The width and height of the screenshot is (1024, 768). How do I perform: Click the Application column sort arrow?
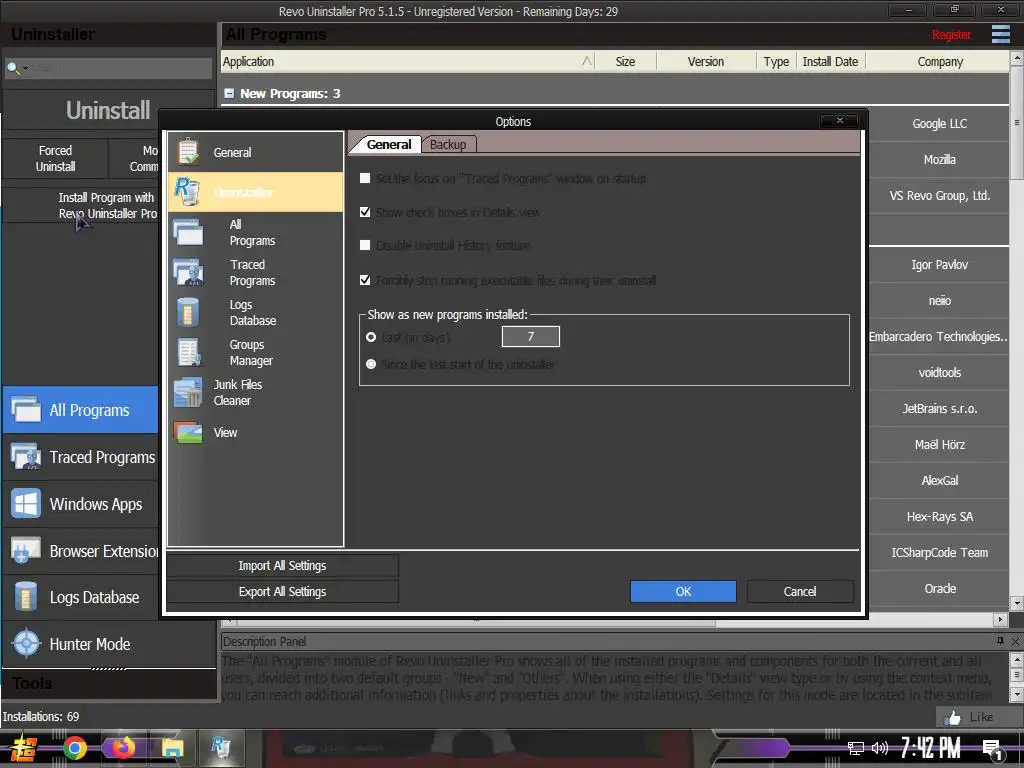point(586,61)
